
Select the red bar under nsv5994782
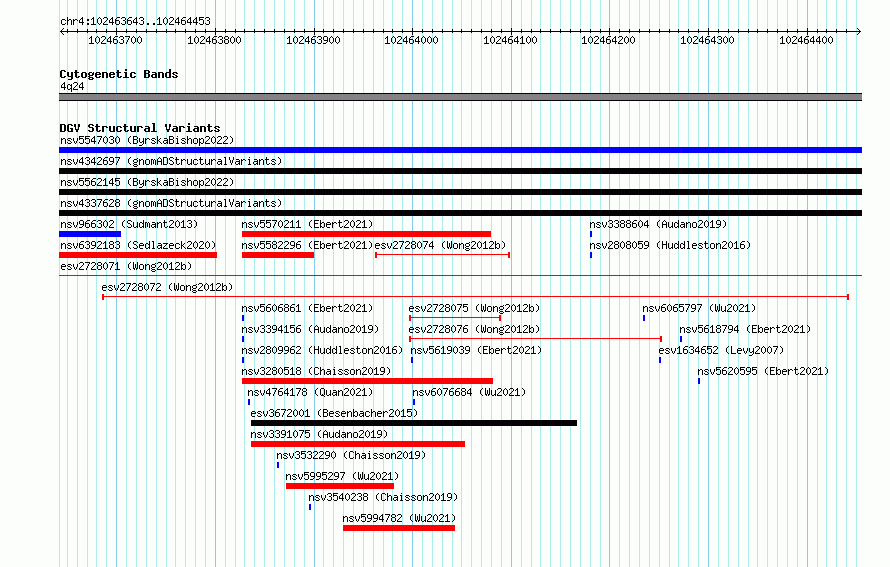click(399, 528)
